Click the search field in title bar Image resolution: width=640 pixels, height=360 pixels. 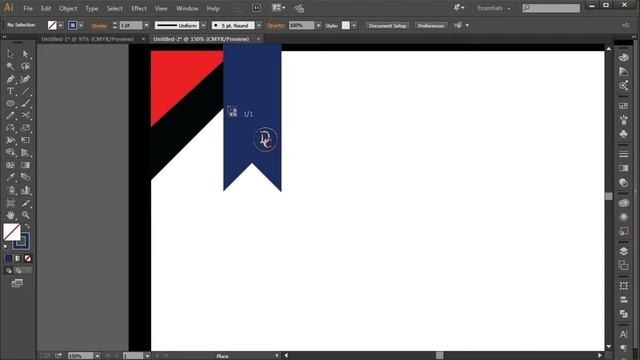click(x=551, y=8)
